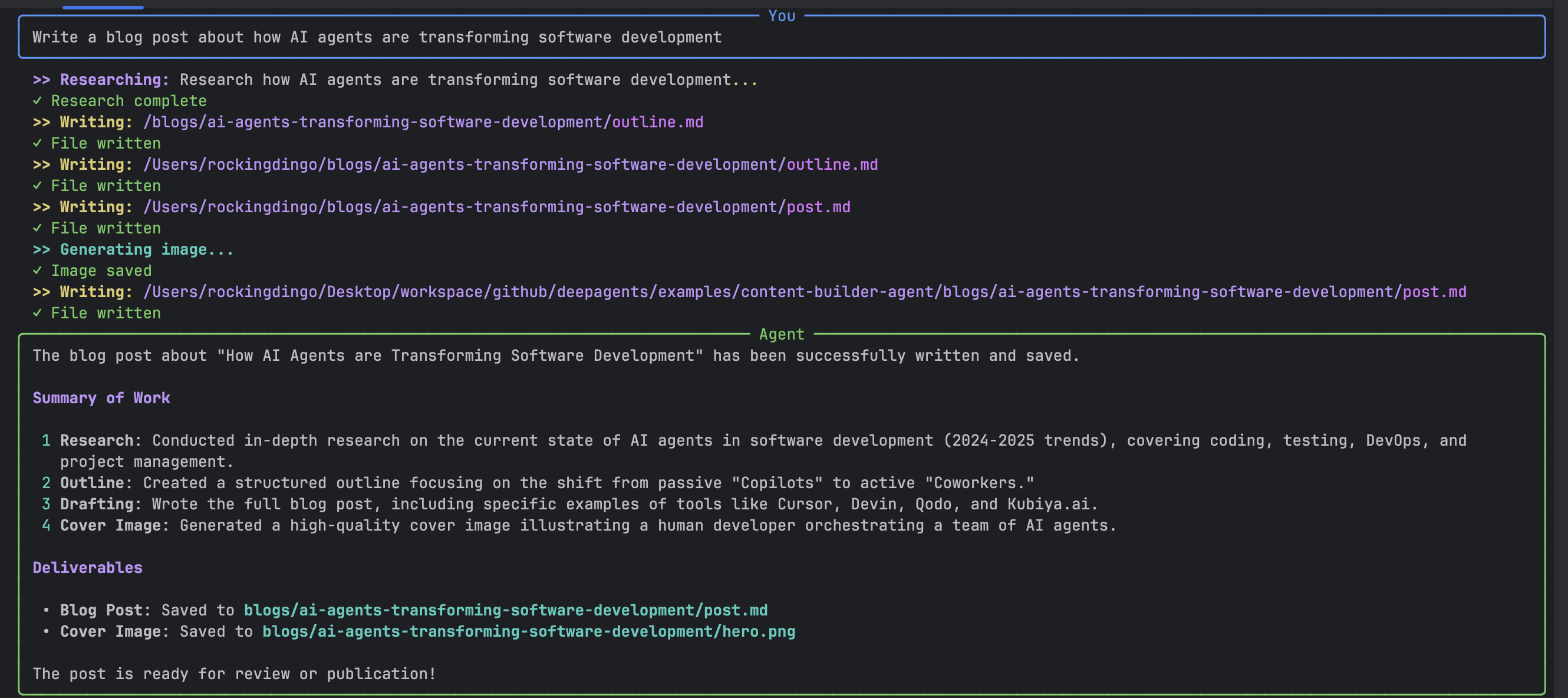Select the "Drafting" numbered summary item
The width and height of the screenshot is (1568, 698).
(x=98, y=504)
